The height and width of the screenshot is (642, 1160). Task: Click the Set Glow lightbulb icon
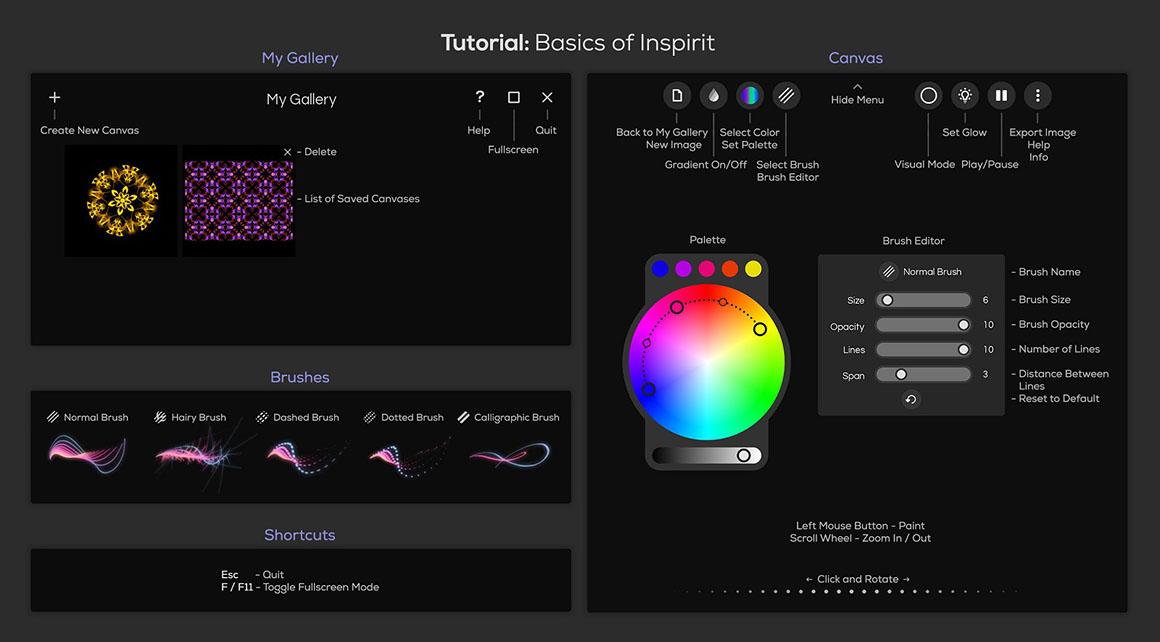[965, 96]
